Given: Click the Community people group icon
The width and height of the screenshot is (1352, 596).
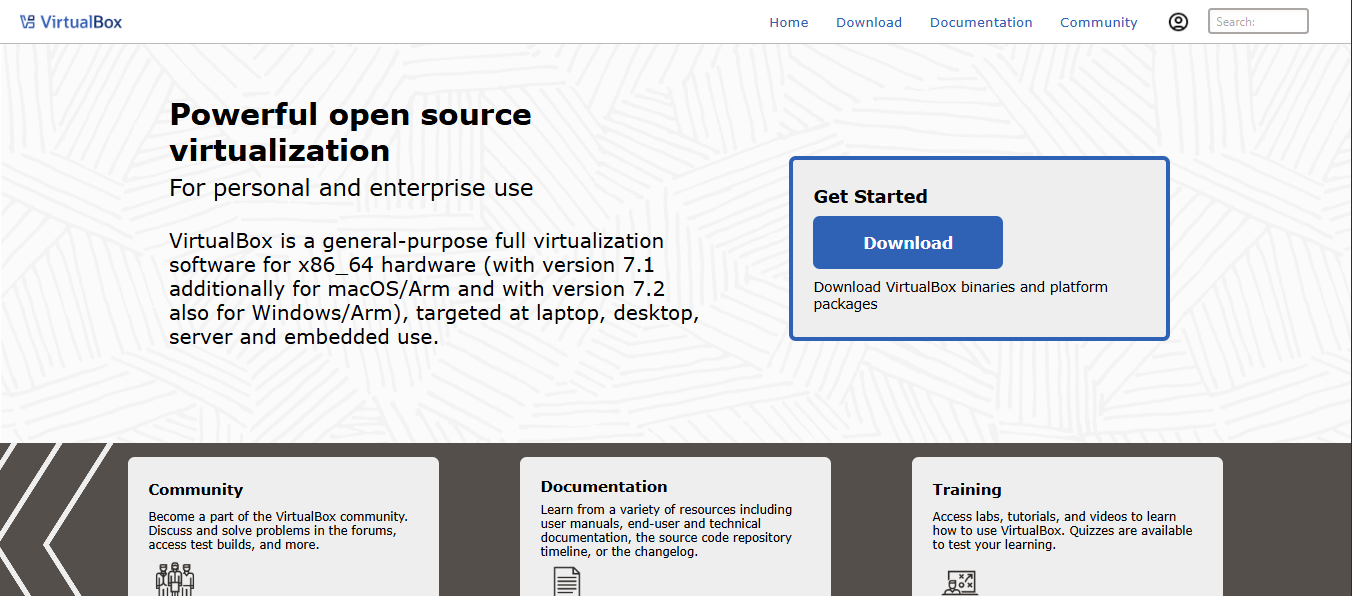Looking at the screenshot, I should click(175, 580).
